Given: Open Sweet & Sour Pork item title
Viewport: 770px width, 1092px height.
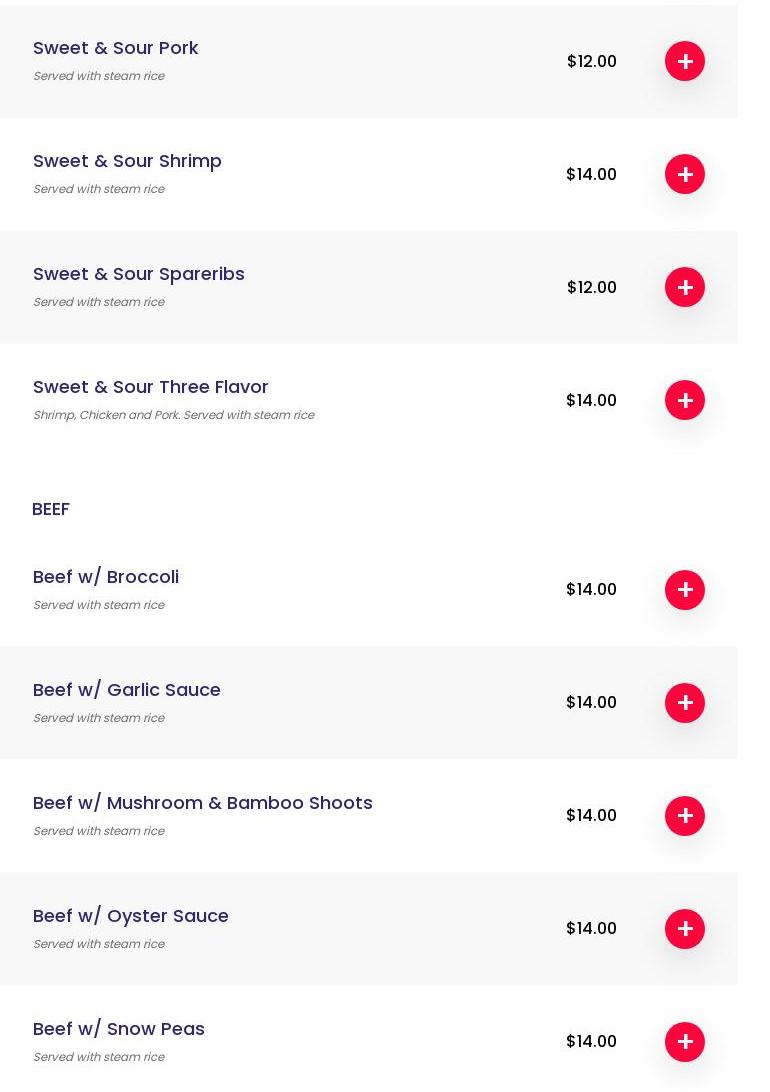Looking at the screenshot, I should (x=116, y=48).
